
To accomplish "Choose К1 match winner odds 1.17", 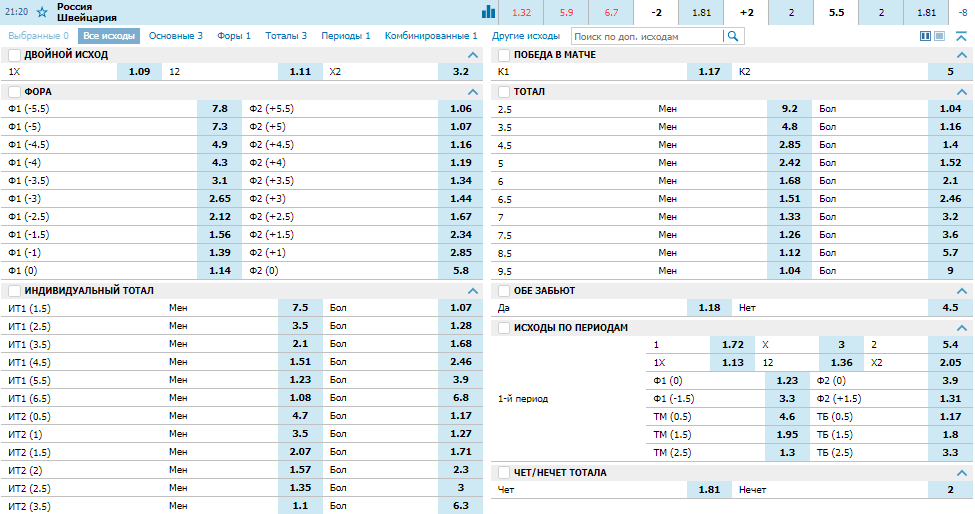I will (x=709, y=71).
